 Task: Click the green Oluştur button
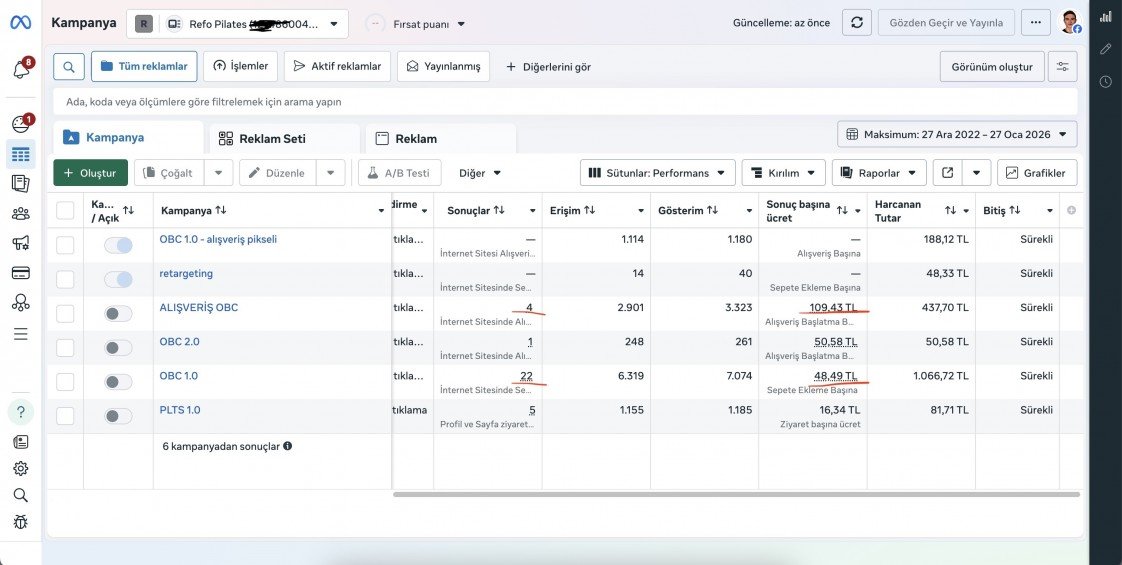[x=90, y=173]
